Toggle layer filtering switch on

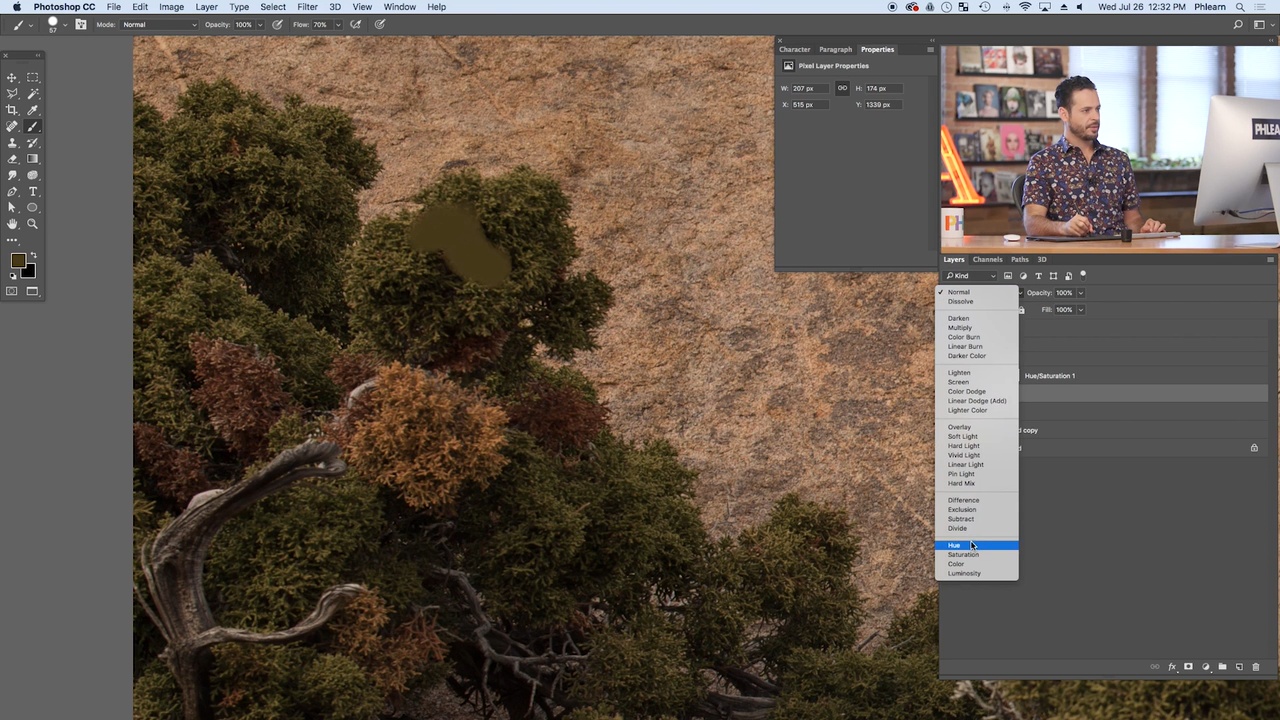coord(1083,274)
